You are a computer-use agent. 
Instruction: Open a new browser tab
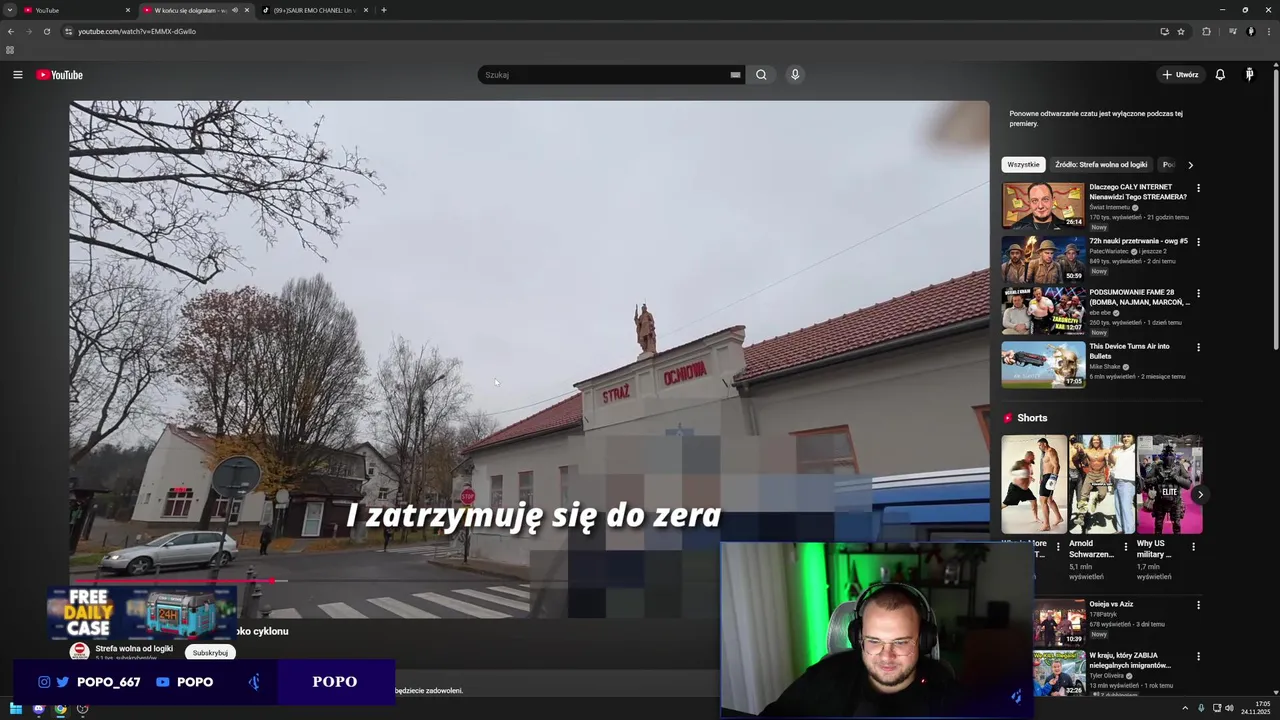[384, 10]
